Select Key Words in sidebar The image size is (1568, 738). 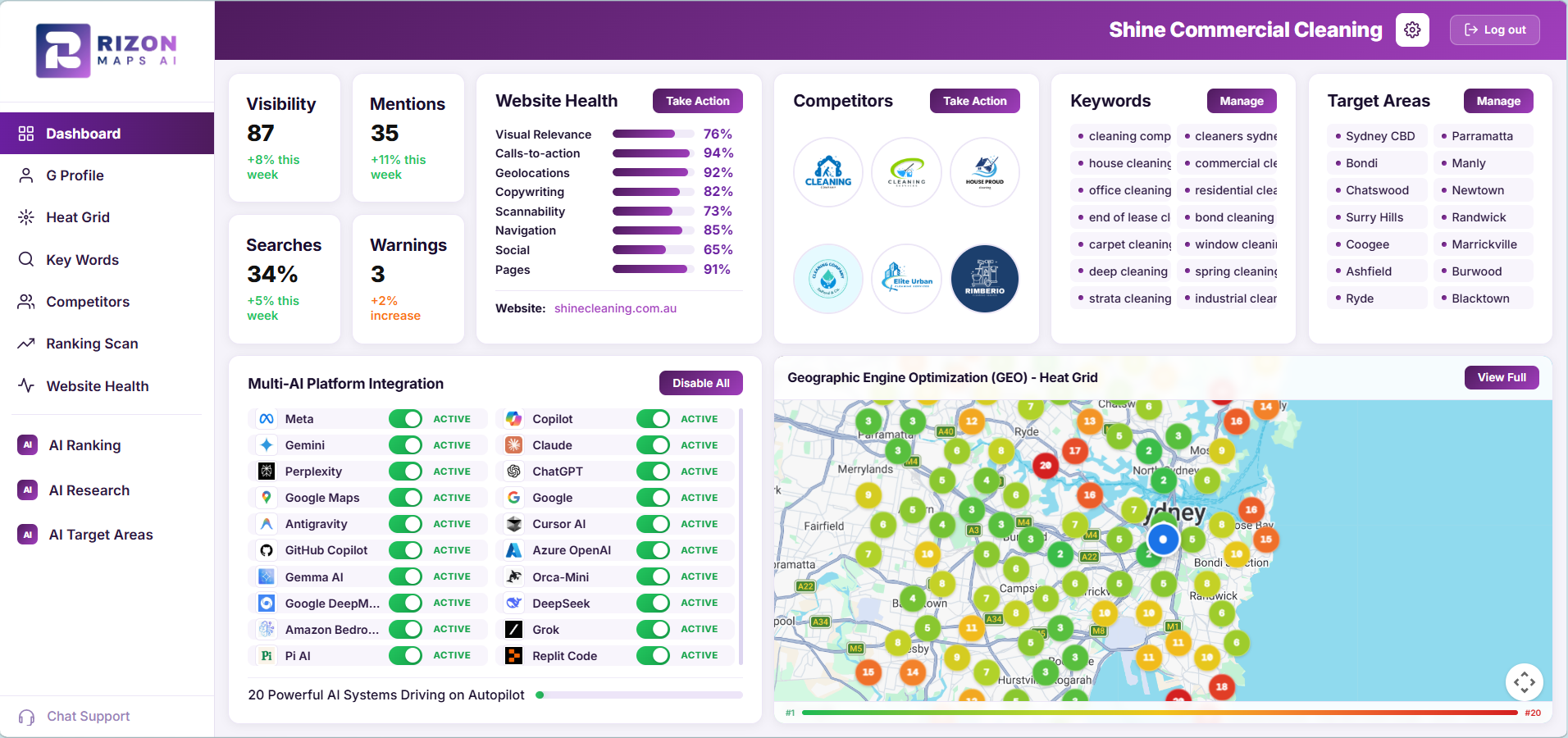107,260
